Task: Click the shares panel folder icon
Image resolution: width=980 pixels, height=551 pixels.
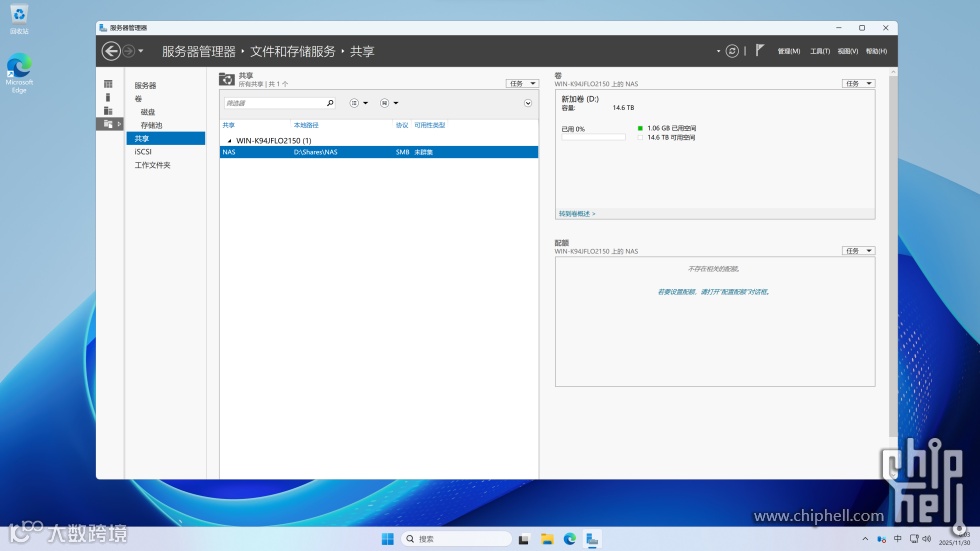Action: tap(227, 79)
